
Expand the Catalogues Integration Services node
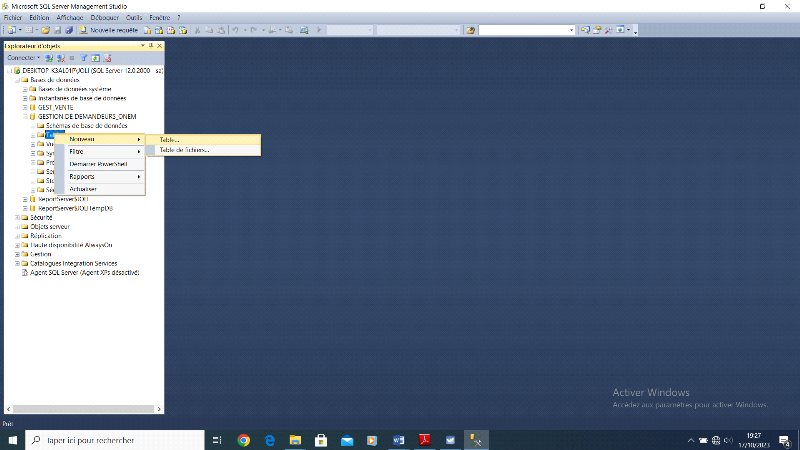(17, 263)
